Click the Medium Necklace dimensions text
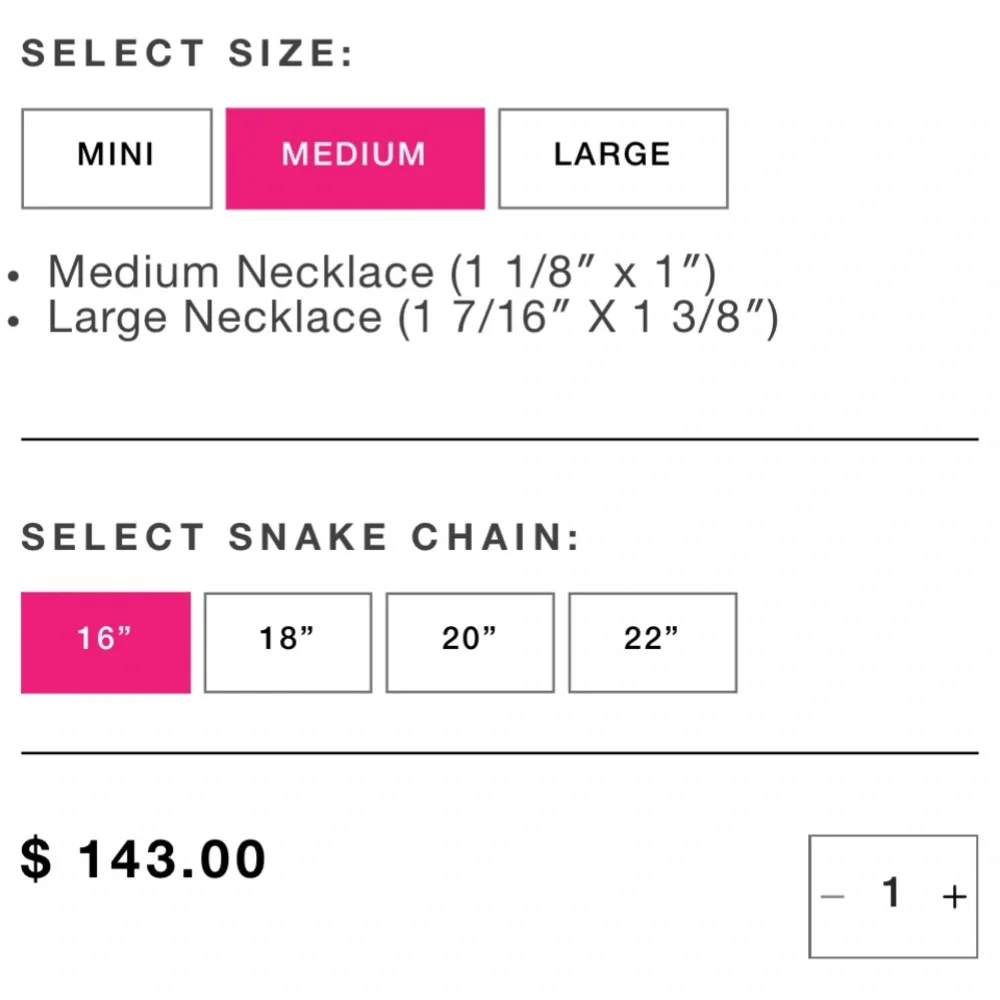The image size is (1000, 1000). 382,271
